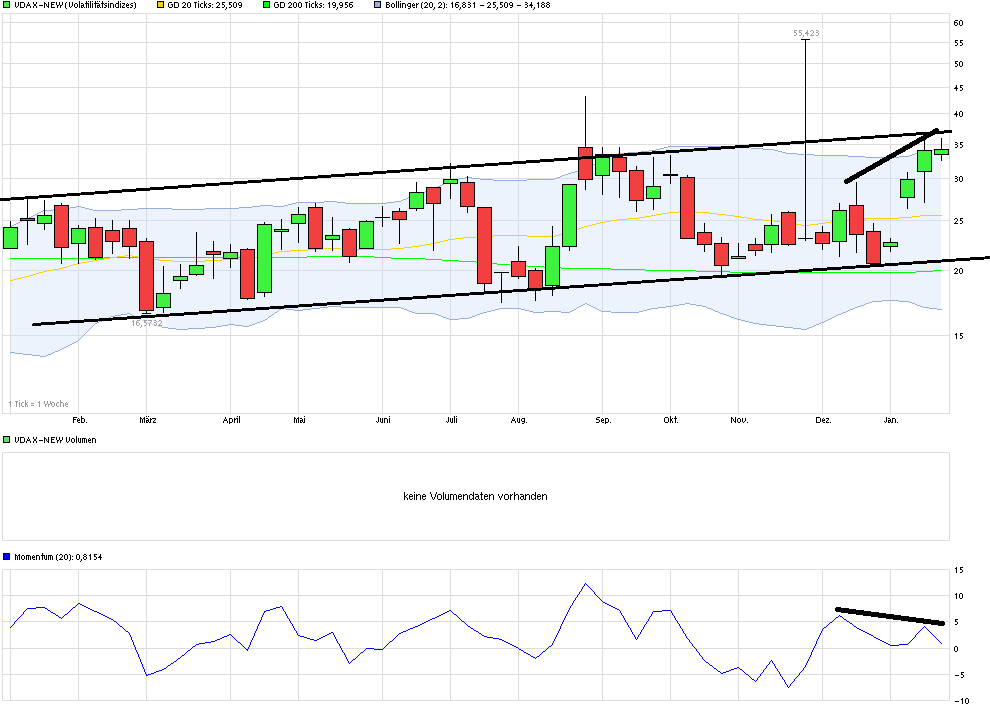Click the low point labeled 16,5782
The image size is (990, 711).
[x=145, y=322]
